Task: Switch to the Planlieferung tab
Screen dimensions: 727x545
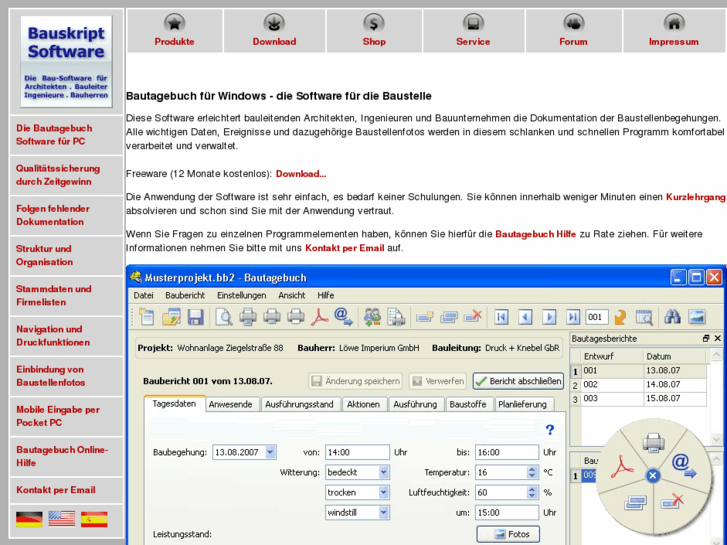Action: 523,404
